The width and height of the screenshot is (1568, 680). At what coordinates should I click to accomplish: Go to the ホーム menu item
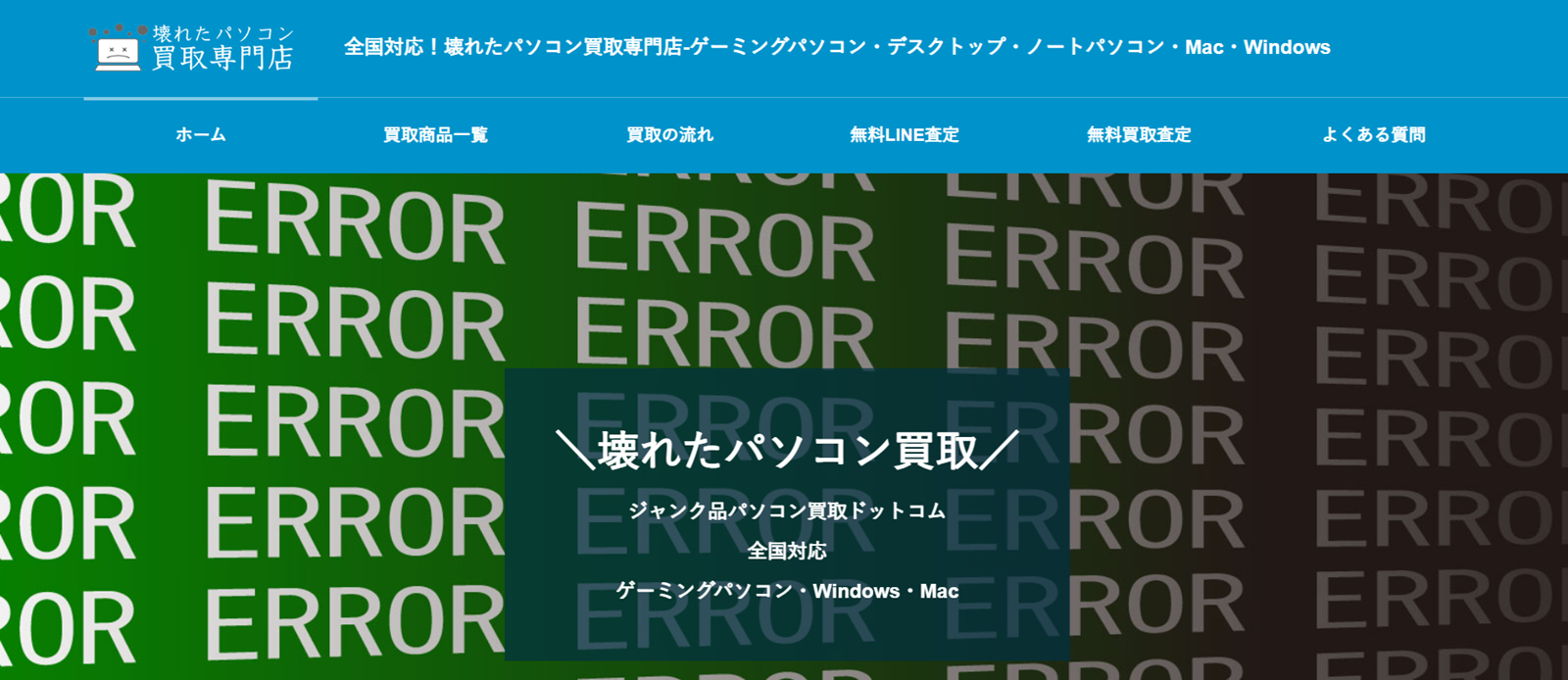(201, 135)
